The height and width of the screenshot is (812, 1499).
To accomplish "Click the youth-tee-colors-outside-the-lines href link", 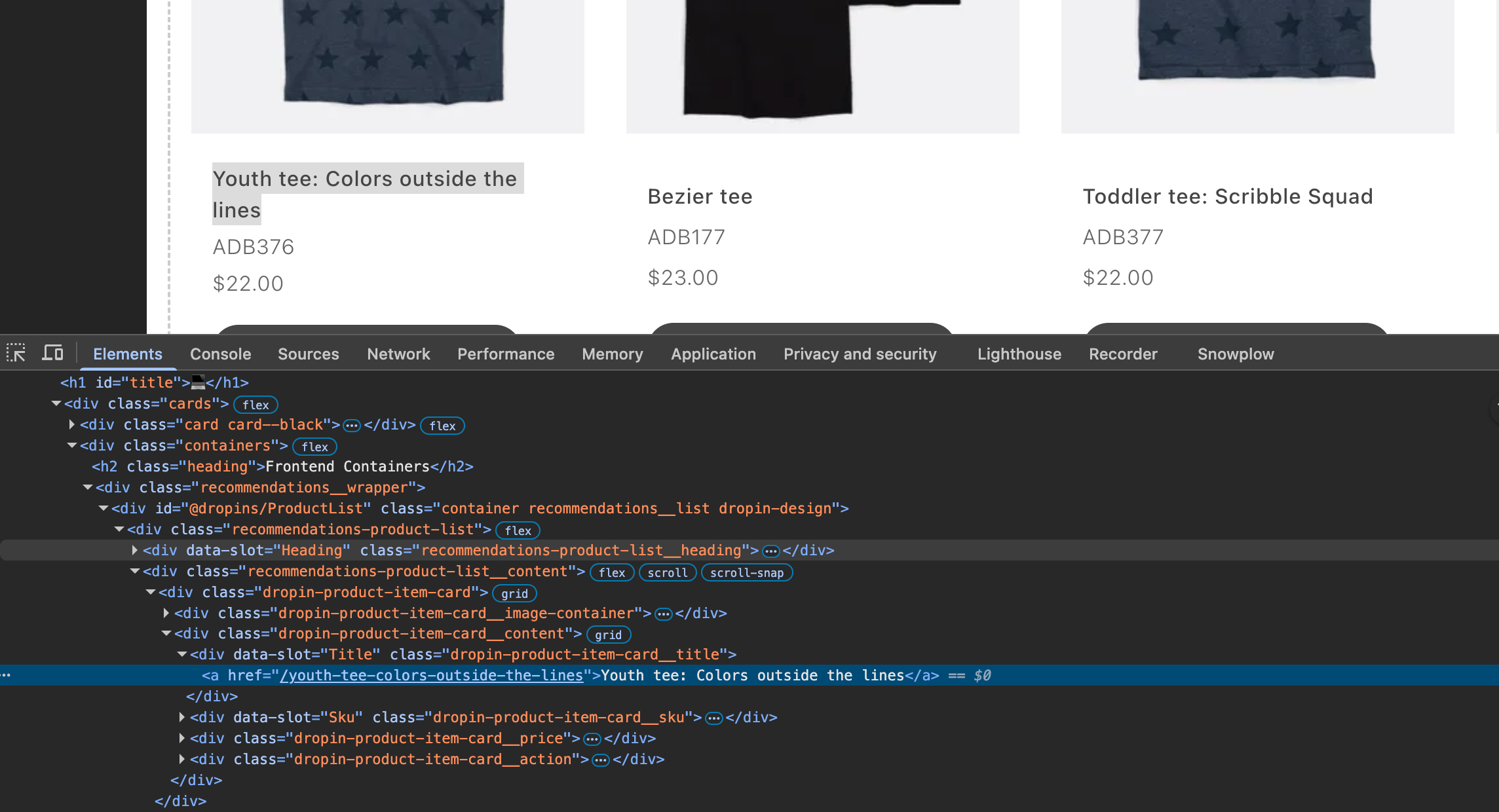I will click(431, 676).
